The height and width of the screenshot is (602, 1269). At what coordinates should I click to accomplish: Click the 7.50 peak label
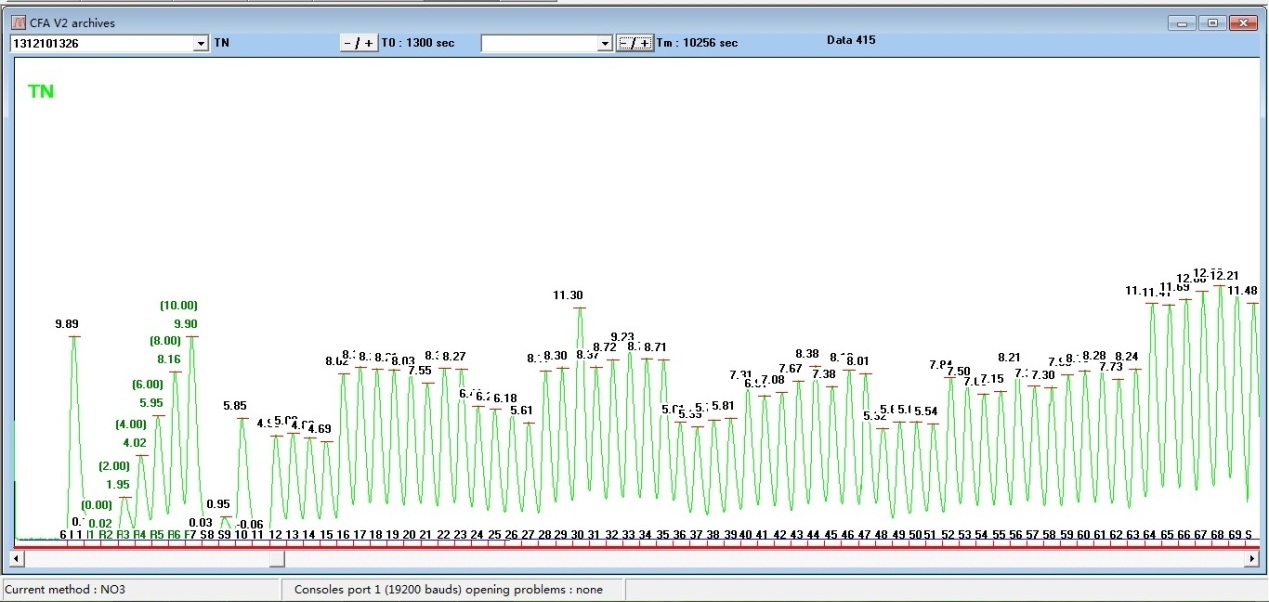(958, 372)
